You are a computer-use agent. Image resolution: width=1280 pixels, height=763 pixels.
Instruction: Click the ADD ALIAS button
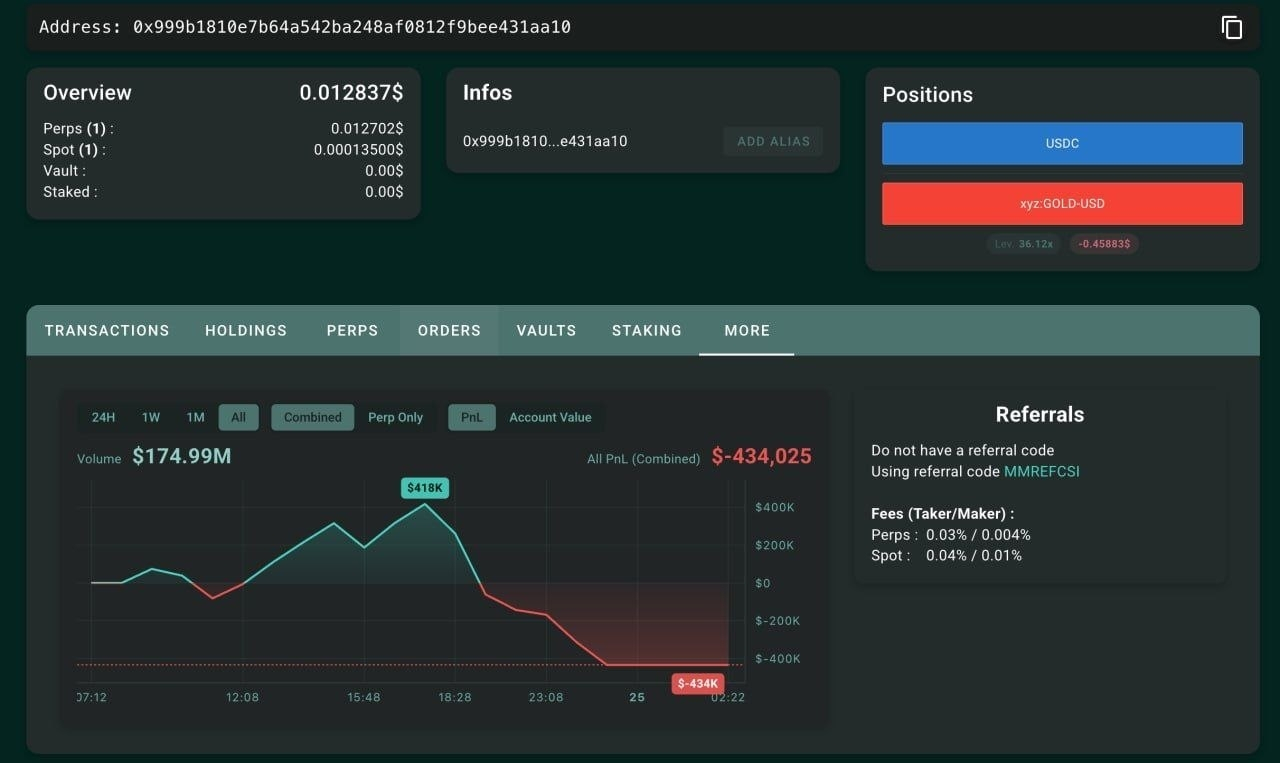coord(773,141)
